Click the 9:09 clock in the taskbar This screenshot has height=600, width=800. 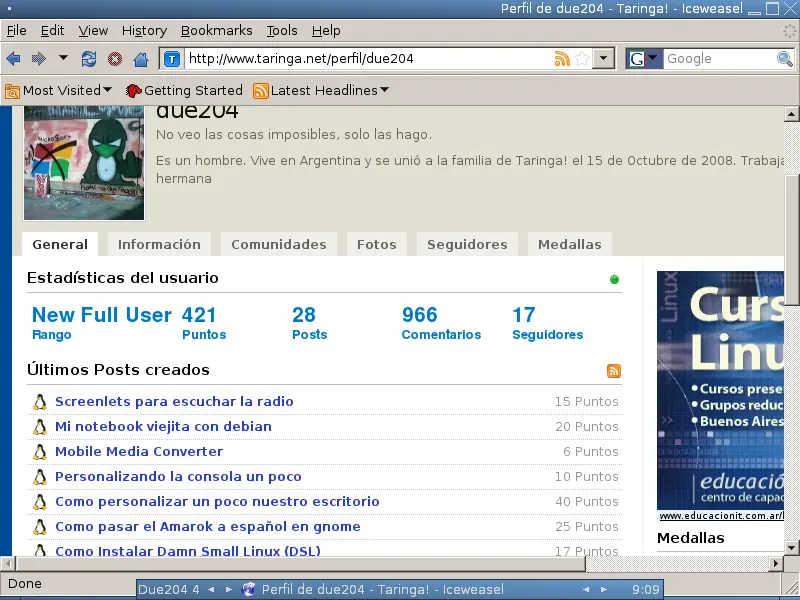click(645, 590)
